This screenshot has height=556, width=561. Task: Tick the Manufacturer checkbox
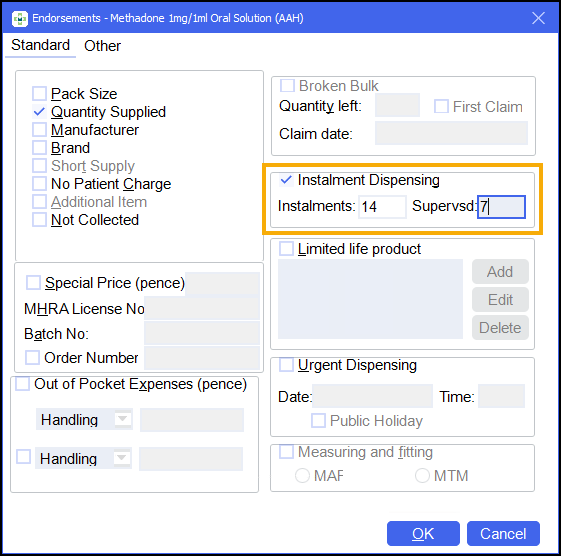click(39, 130)
